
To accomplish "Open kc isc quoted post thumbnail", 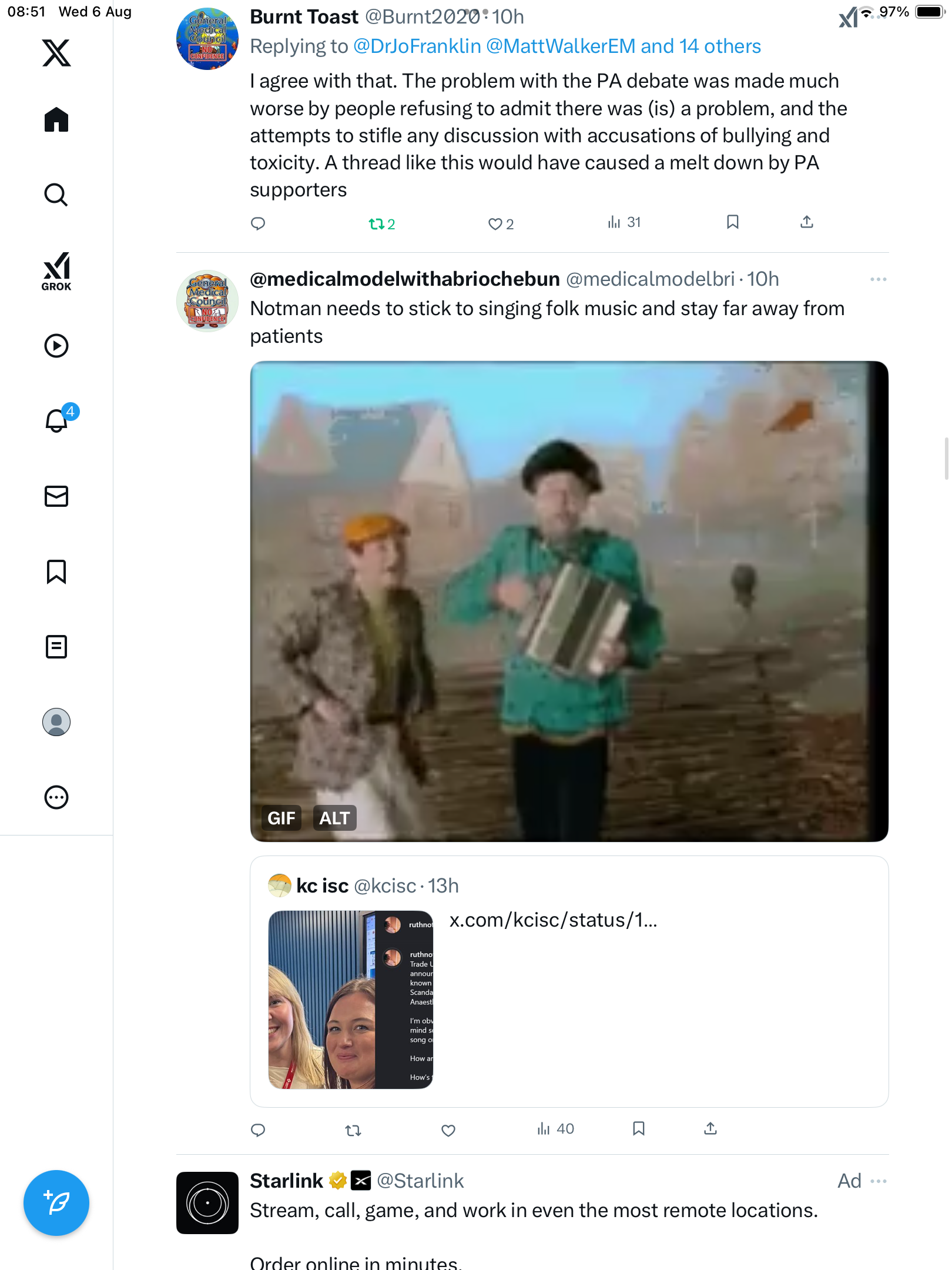I will (x=351, y=1000).
